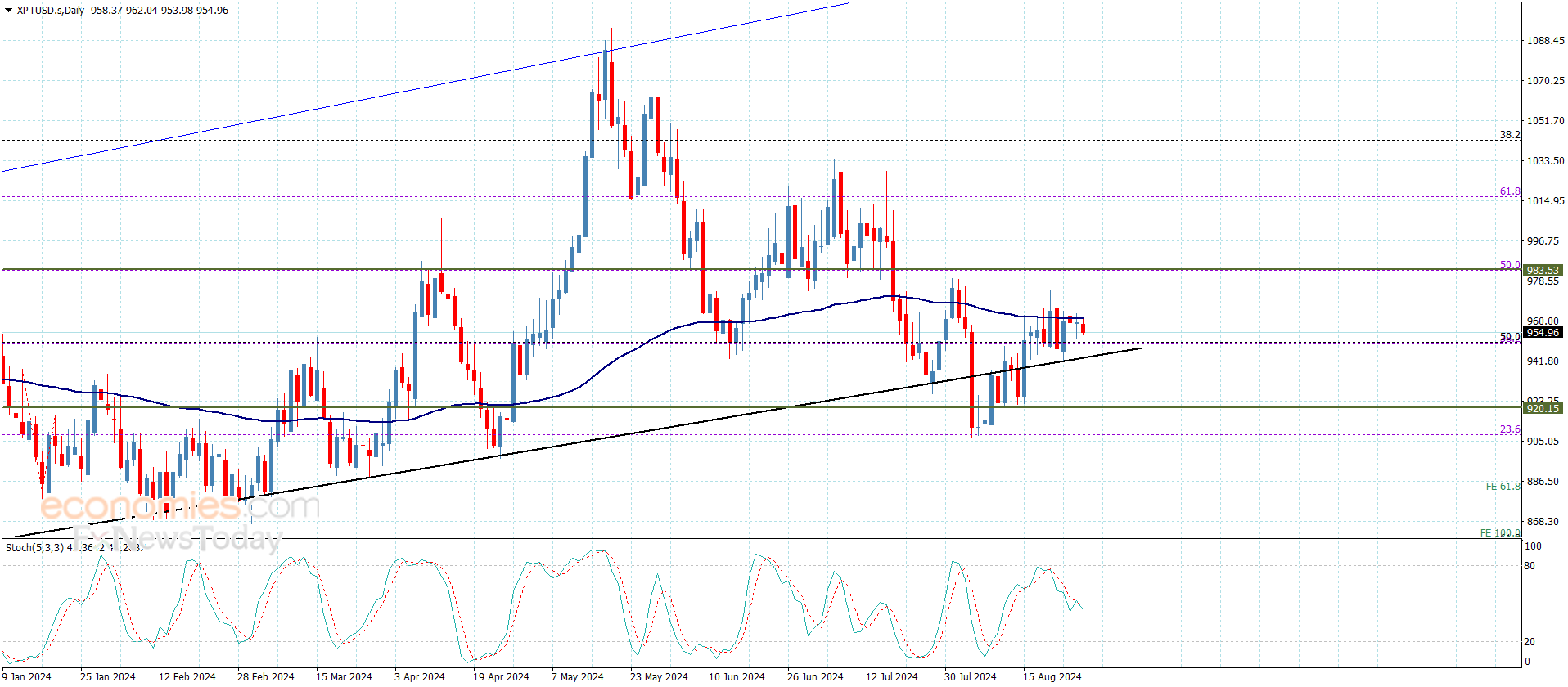
Task: Click the FE 61.8 expansion label
Action: [x=1503, y=487]
